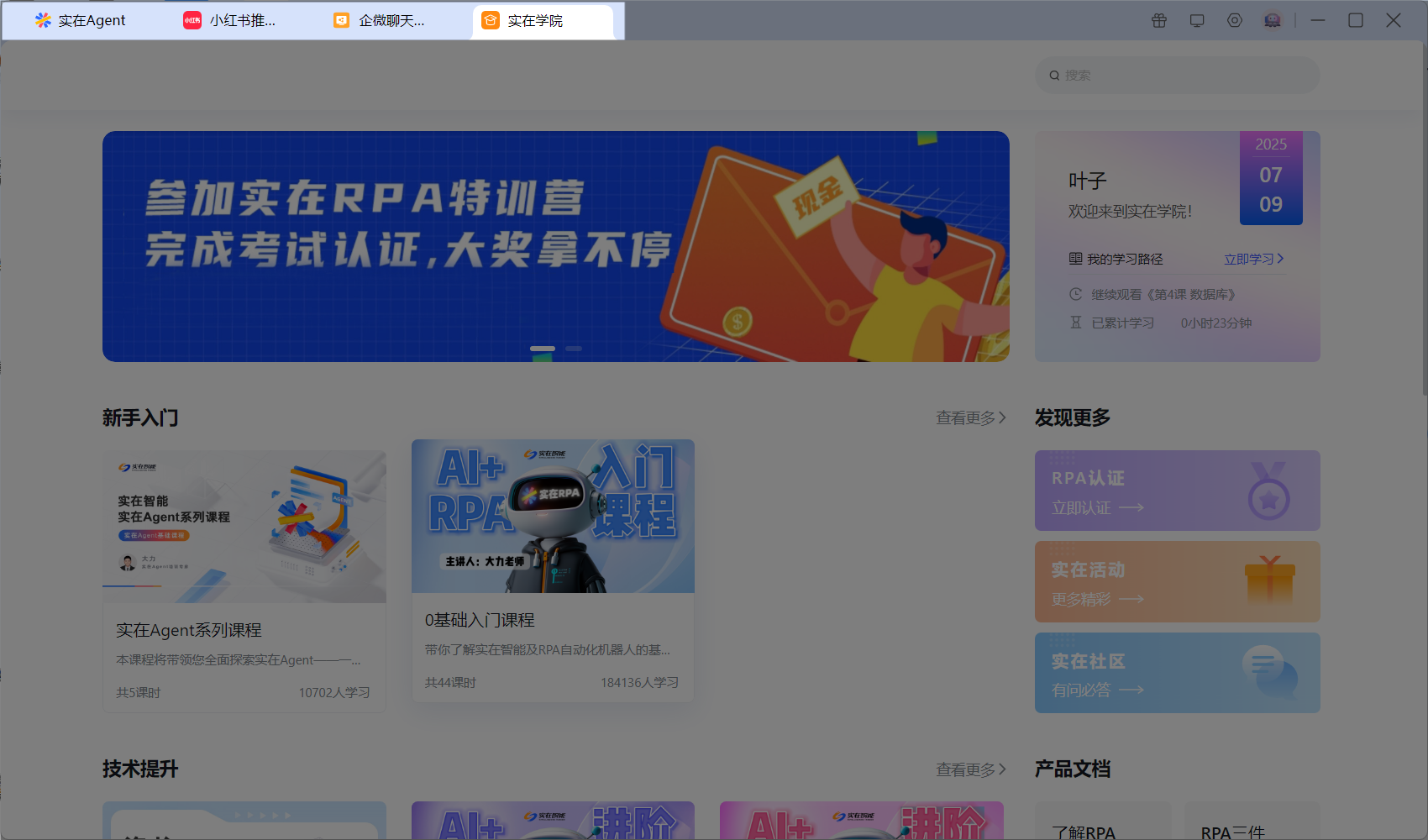Switch to the 实在Agent tab

(80, 21)
